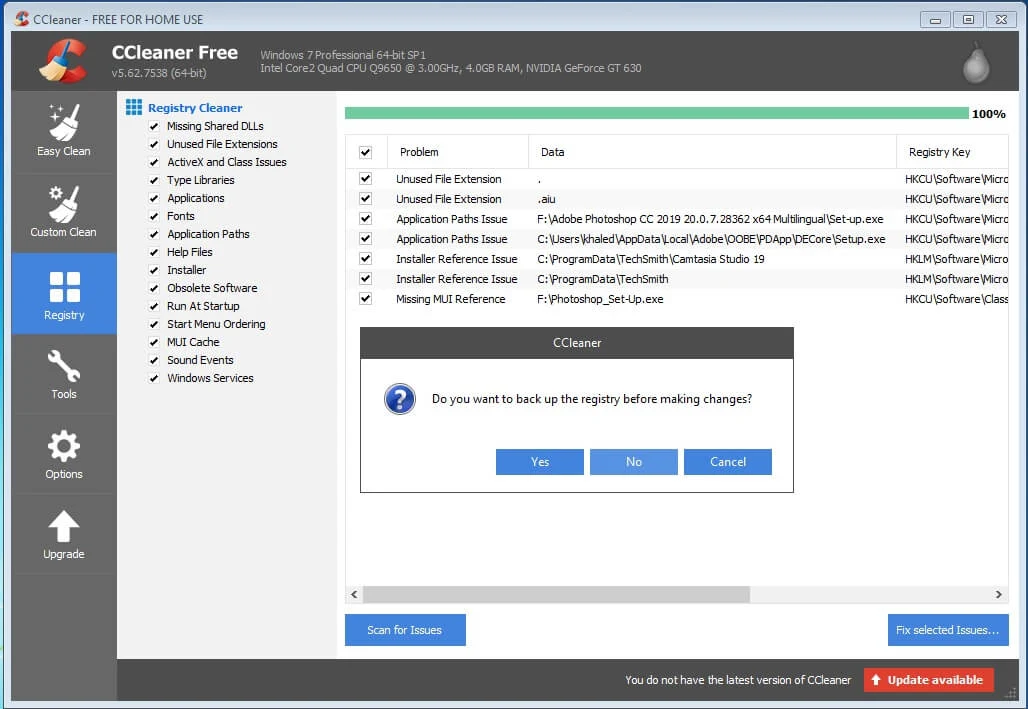Click the Missing MUI Reference problem cell

point(450,299)
